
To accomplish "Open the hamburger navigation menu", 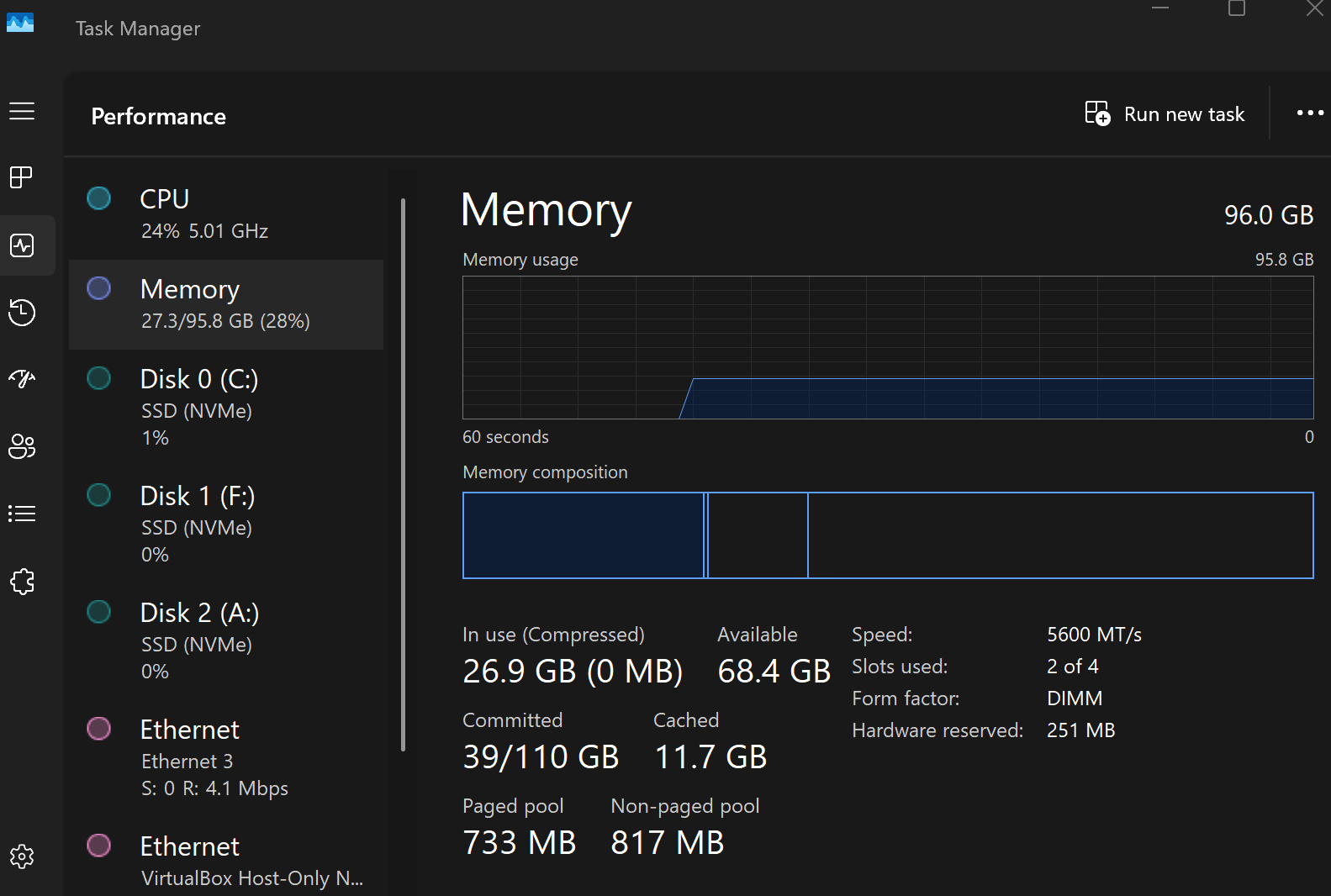I will click(x=22, y=111).
